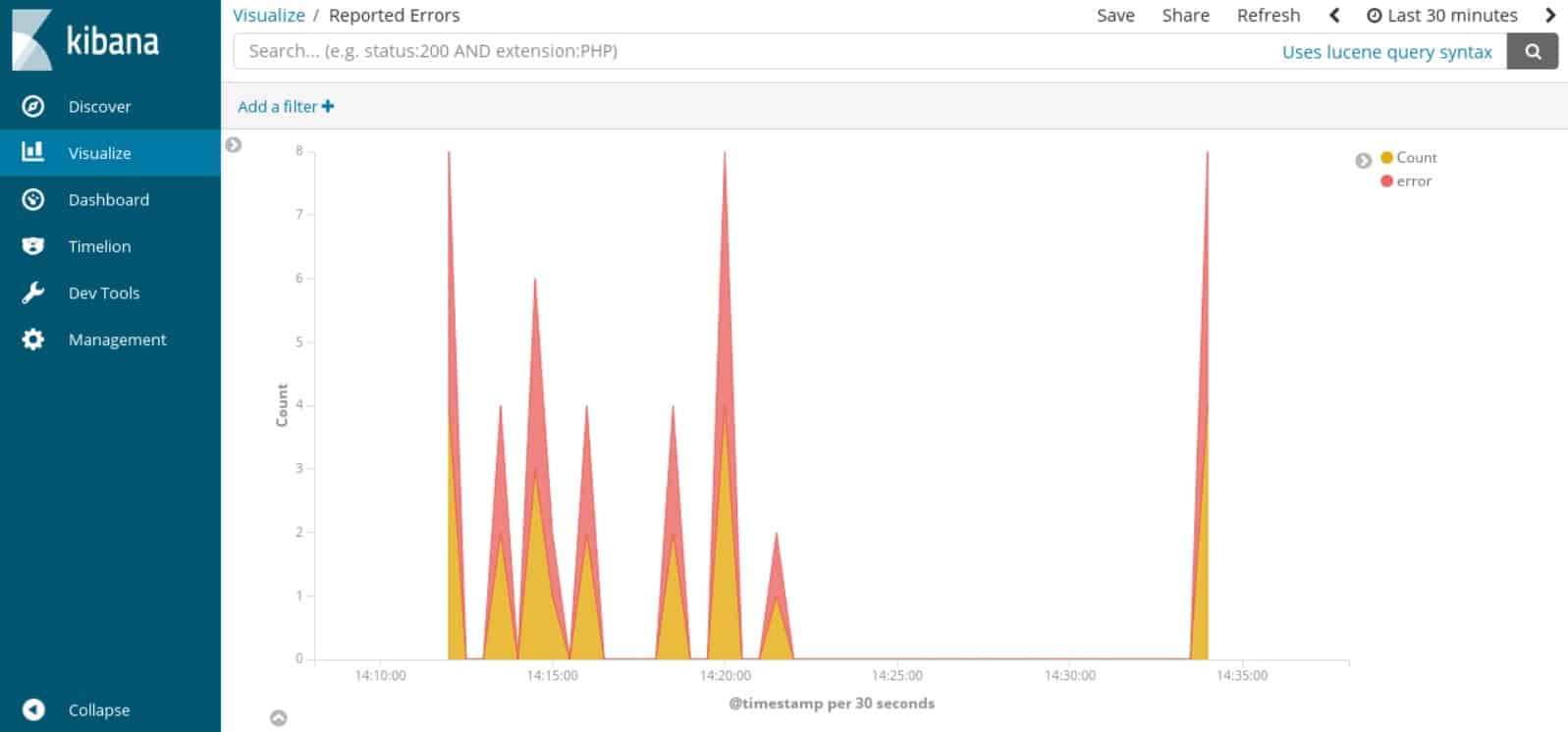Click error legend color dot
This screenshot has height=732, width=1568.
pyautogui.click(x=1386, y=181)
